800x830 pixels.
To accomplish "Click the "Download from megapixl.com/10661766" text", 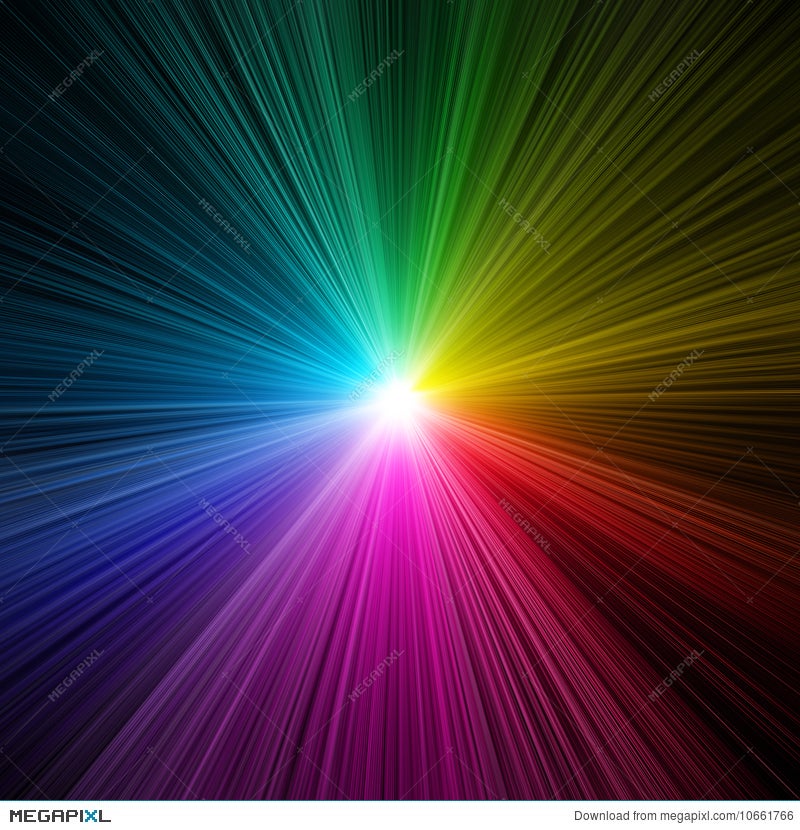I will (x=683, y=816).
